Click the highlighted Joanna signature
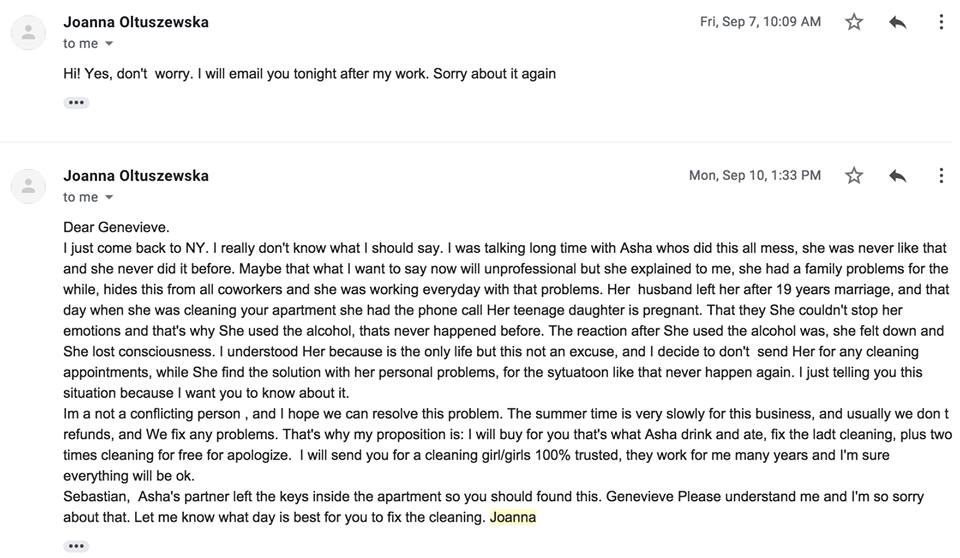 point(513,517)
